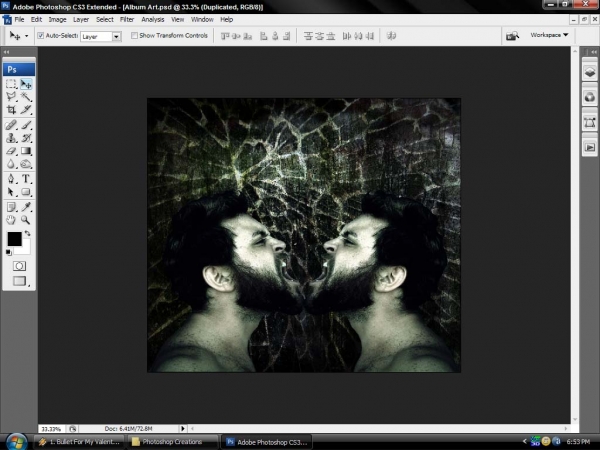Toggle Quick Mask mode
This screenshot has height=450, width=600.
click(x=19, y=266)
